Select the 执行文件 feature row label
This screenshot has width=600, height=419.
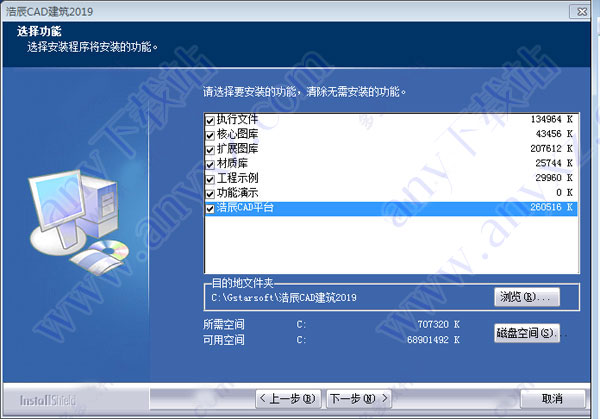pos(238,119)
